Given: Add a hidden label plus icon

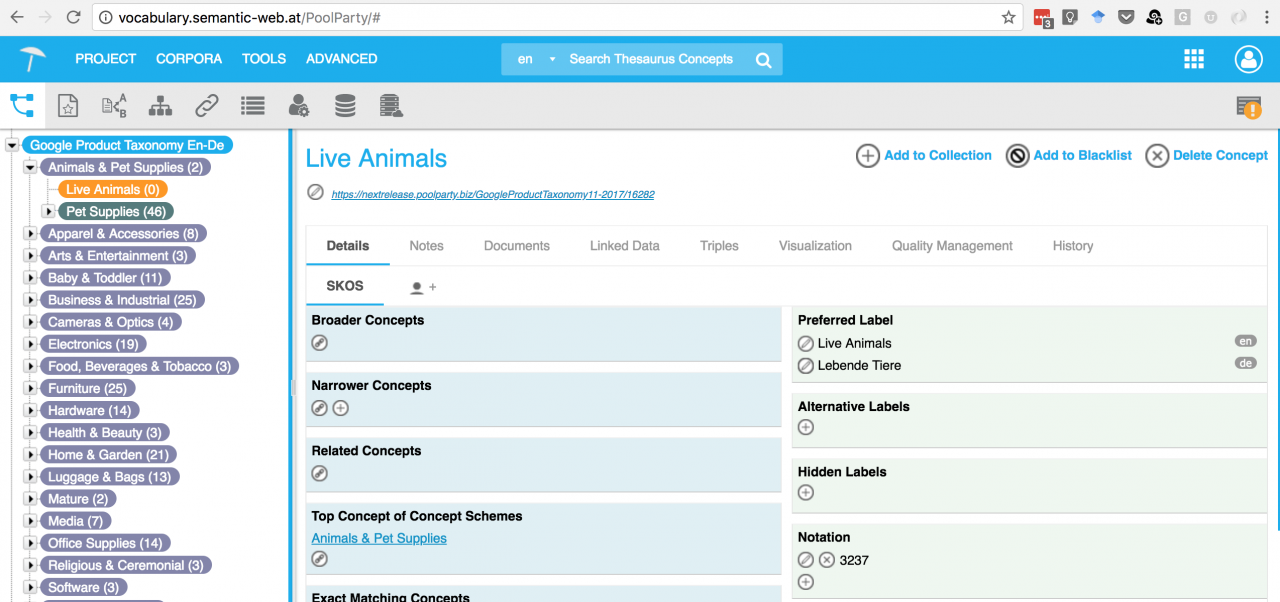Looking at the screenshot, I should click(x=806, y=492).
